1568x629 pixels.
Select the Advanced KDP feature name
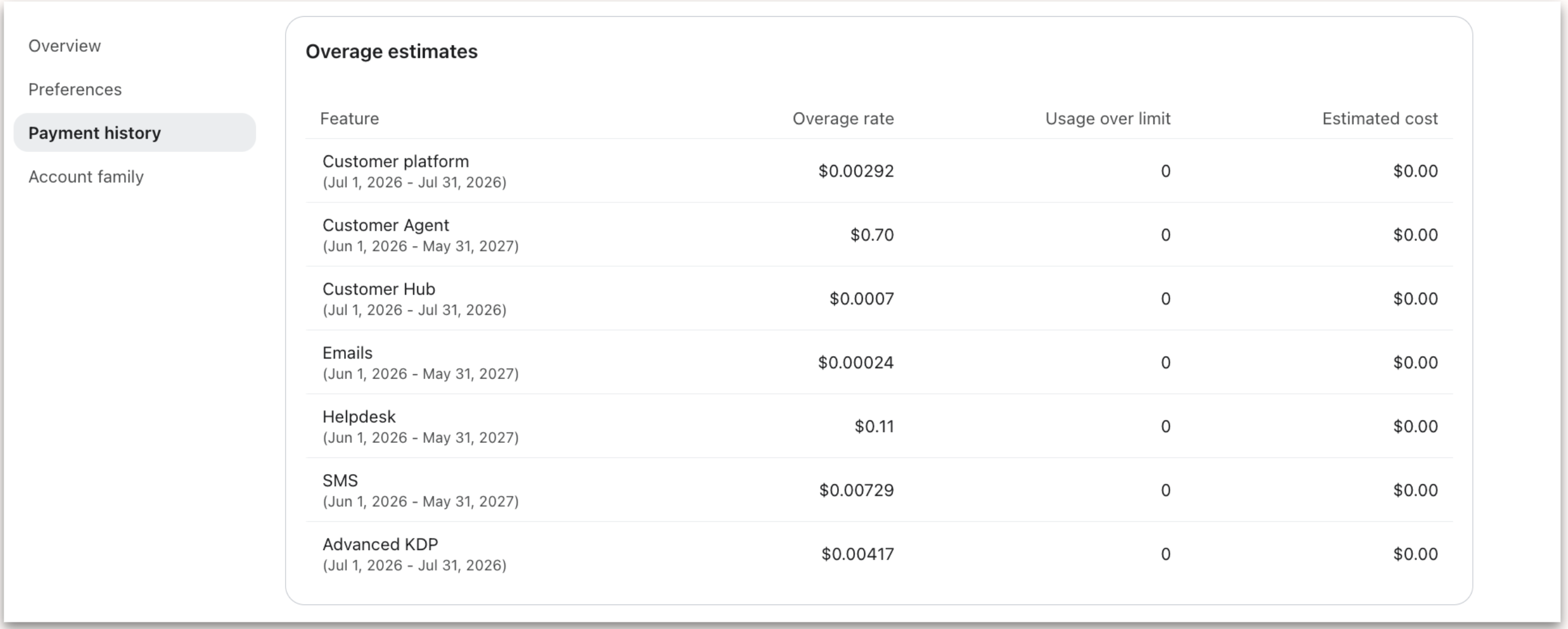coord(380,545)
